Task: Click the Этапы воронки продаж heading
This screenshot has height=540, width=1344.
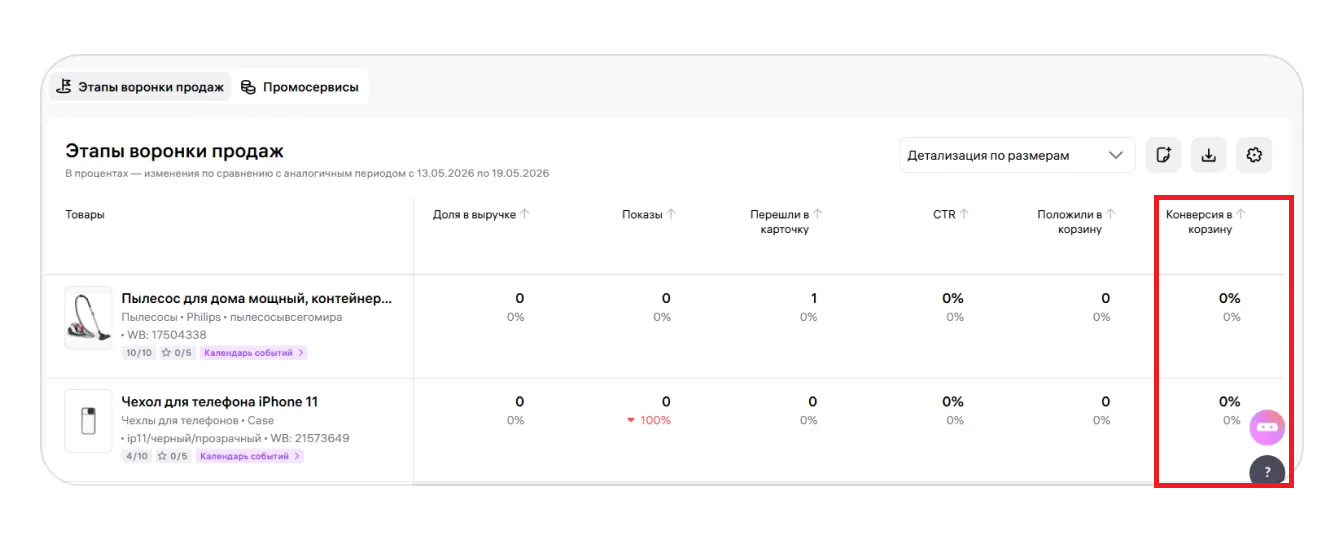Action: [175, 151]
